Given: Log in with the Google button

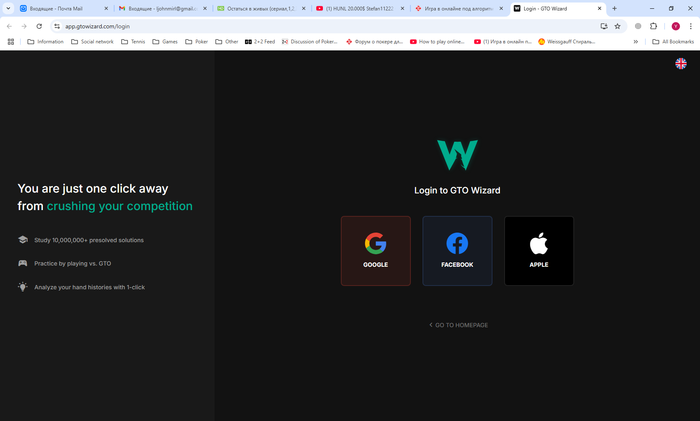Looking at the screenshot, I should pos(375,251).
